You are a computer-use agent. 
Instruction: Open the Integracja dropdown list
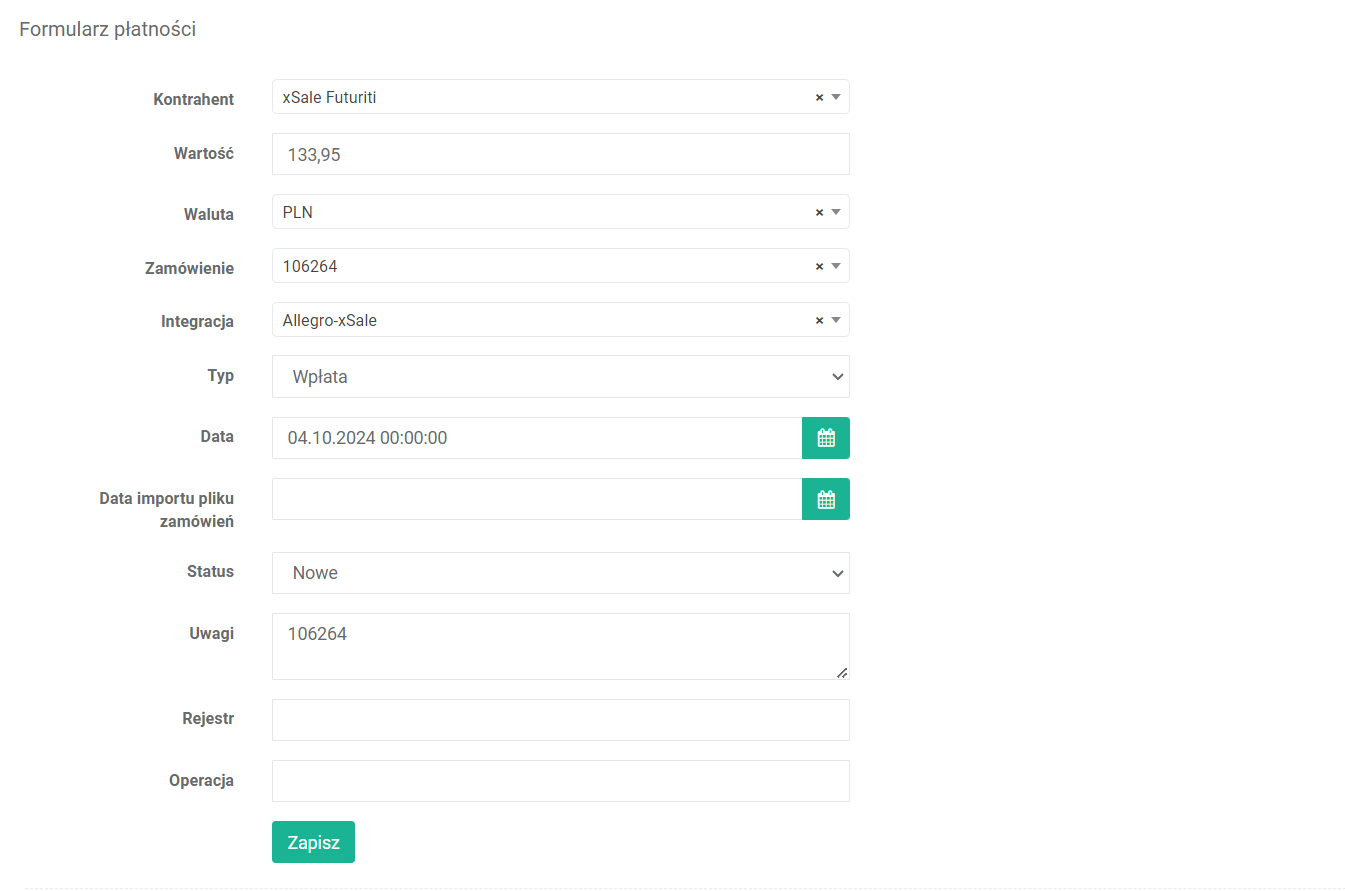[837, 321]
